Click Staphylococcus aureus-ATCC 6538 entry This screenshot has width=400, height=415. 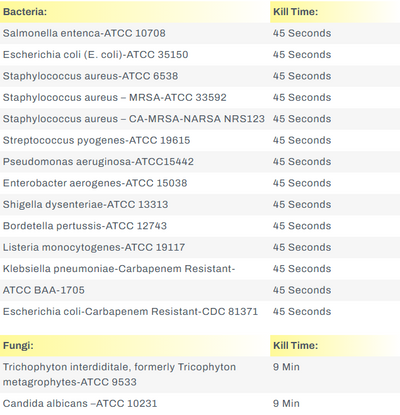click(90, 76)
